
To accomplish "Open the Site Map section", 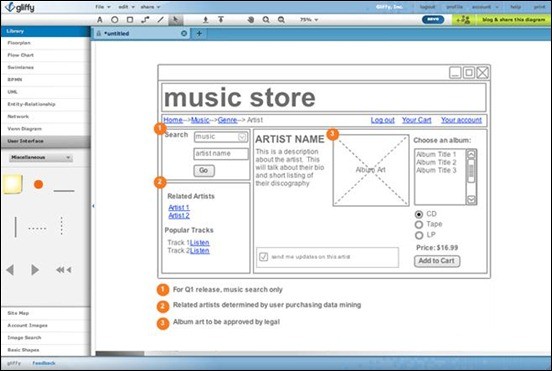I will [46, 313].
